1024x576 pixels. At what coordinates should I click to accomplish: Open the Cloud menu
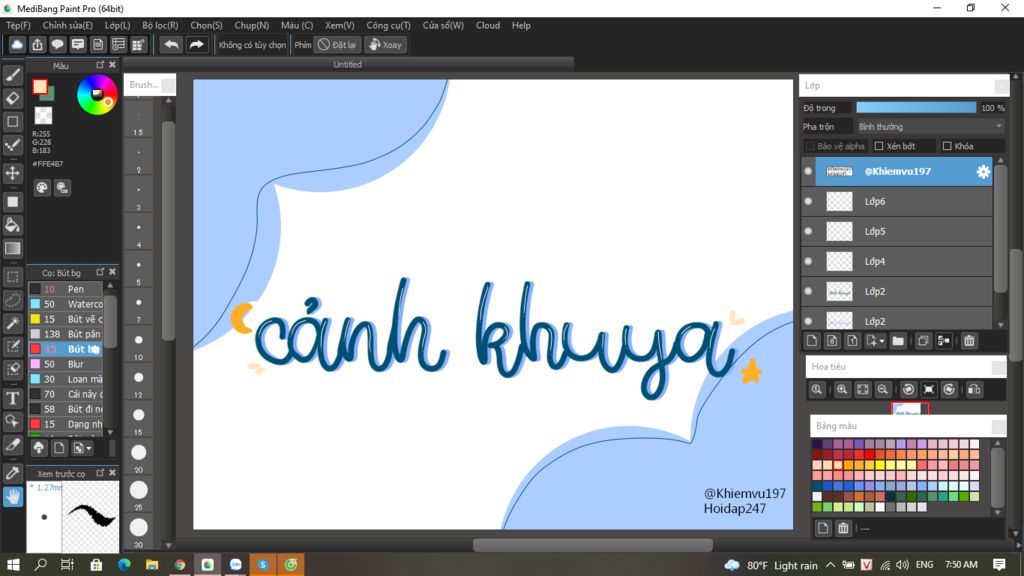(488, 25)
